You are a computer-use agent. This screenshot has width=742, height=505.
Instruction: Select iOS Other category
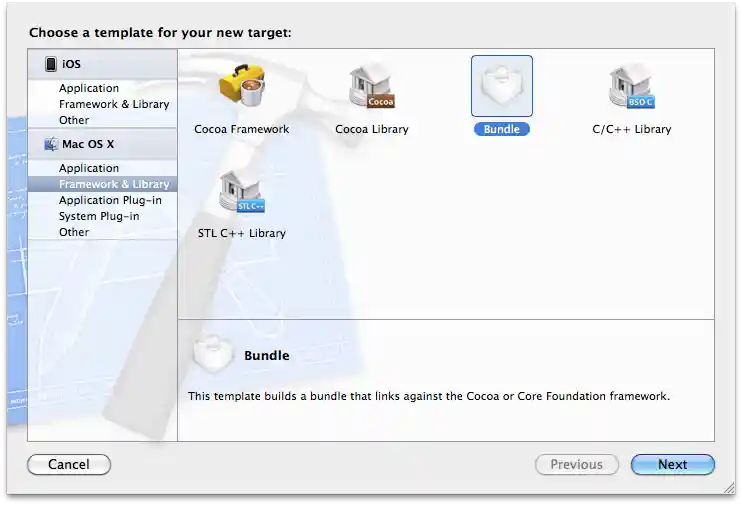point(74,120)
